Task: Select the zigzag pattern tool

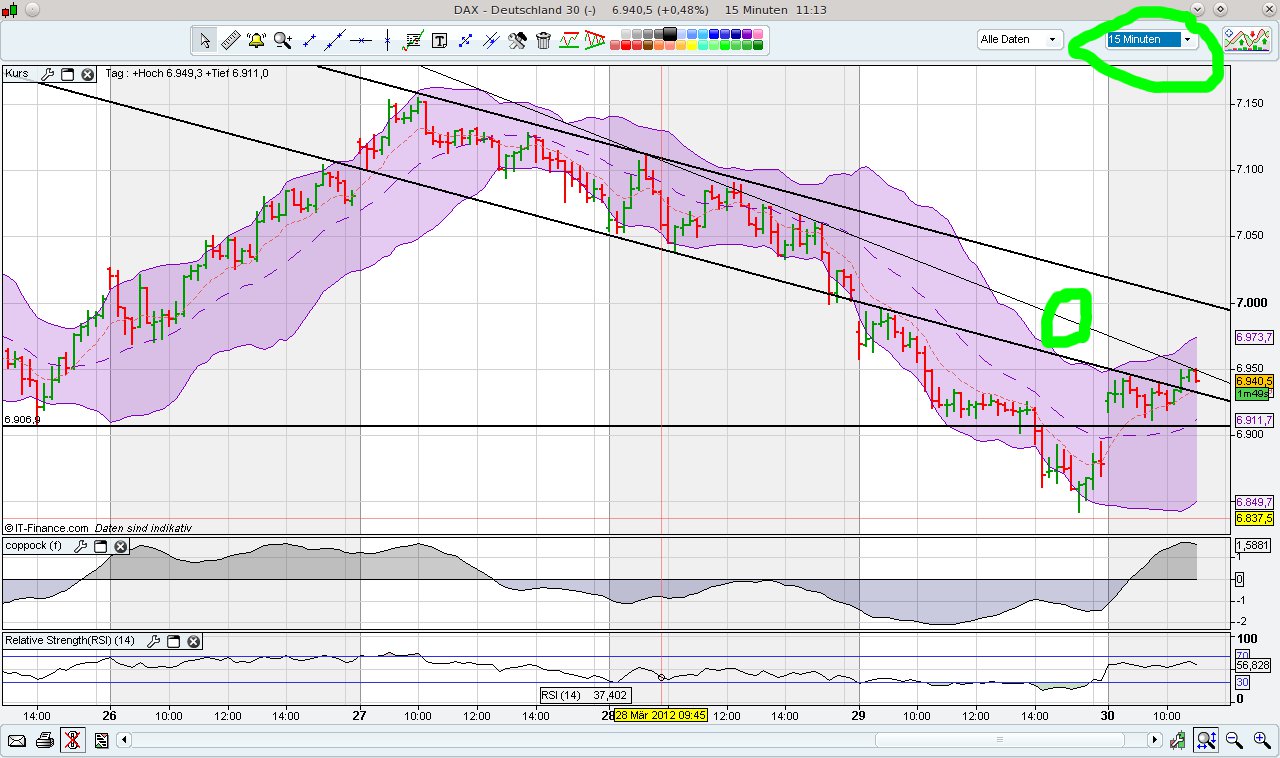Action: coord(570,40)
